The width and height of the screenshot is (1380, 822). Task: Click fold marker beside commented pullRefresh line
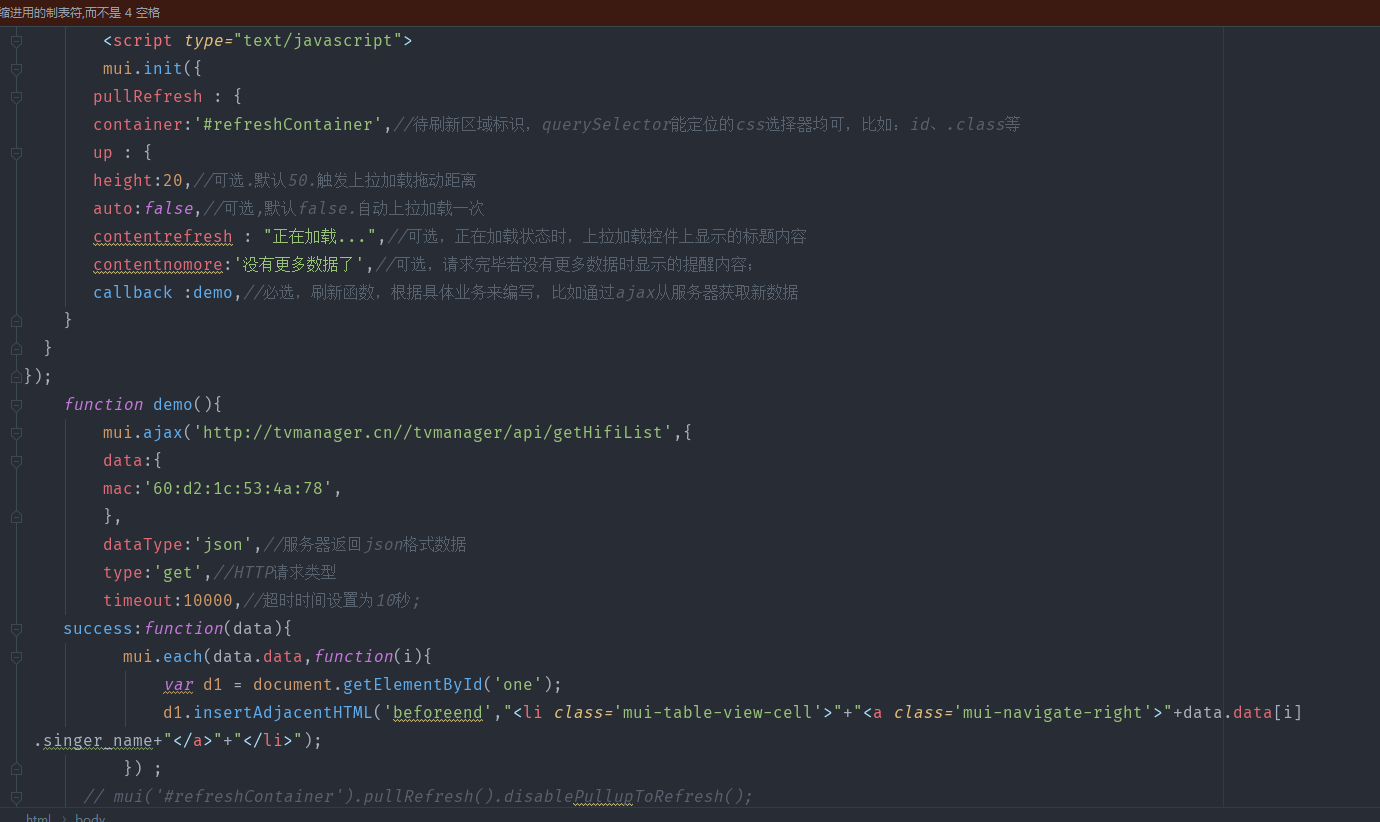pos(16,797)
